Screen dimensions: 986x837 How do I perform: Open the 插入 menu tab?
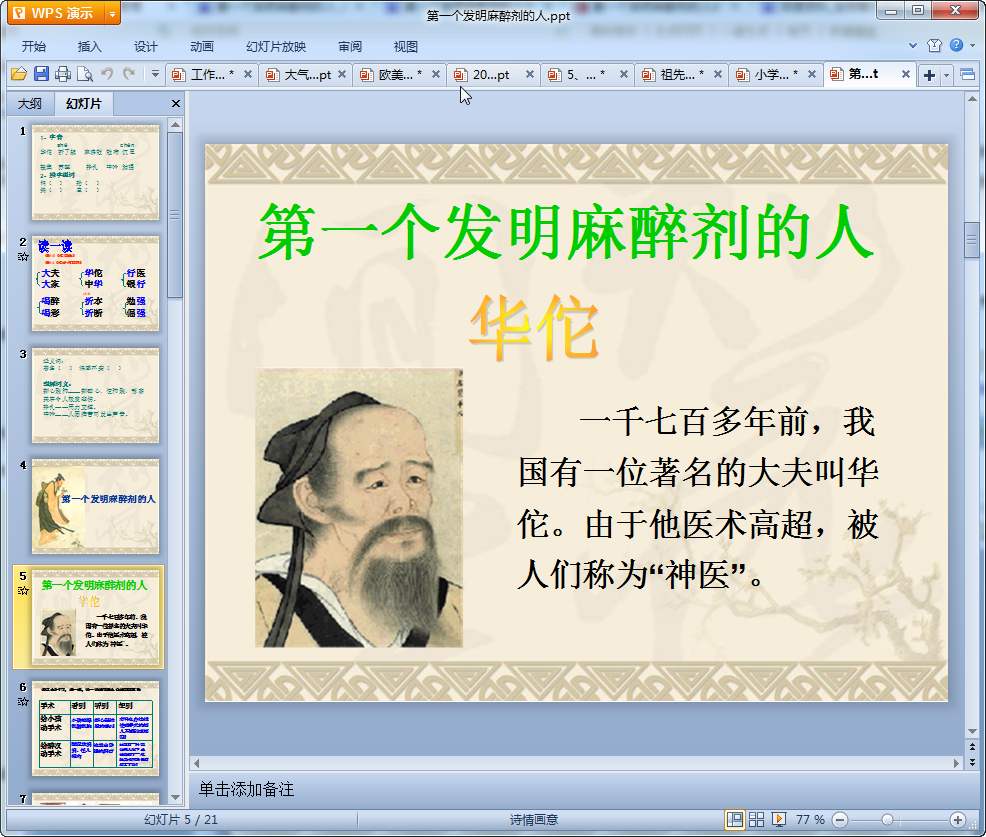coord(89,47)
